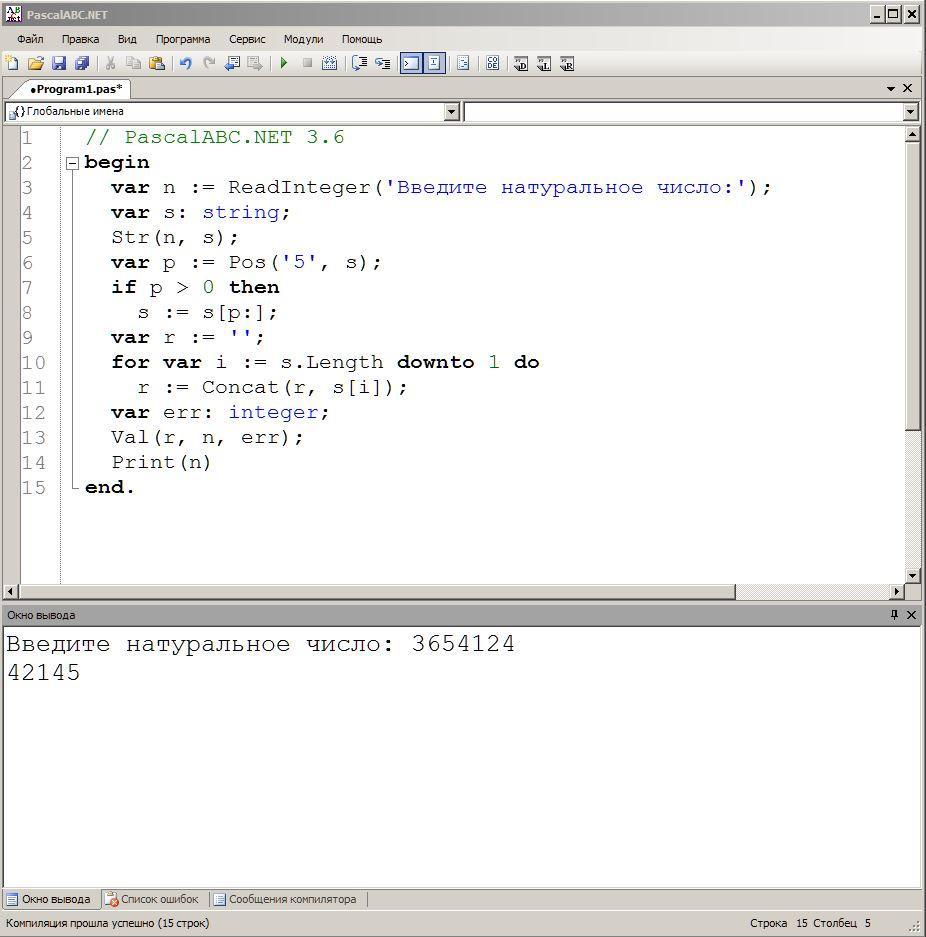This screenshot has width=926, height=937.
Task: Open the 'Сервис' menu
Action: 247,39
